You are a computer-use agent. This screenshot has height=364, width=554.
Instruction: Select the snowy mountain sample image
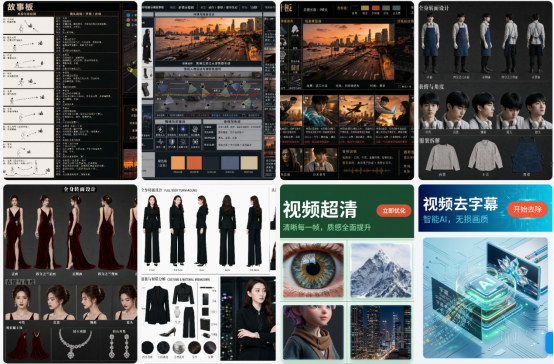[381, 270]
